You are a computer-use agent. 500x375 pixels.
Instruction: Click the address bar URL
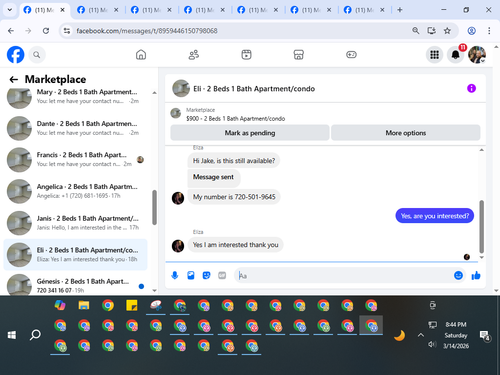coord(147,31)
